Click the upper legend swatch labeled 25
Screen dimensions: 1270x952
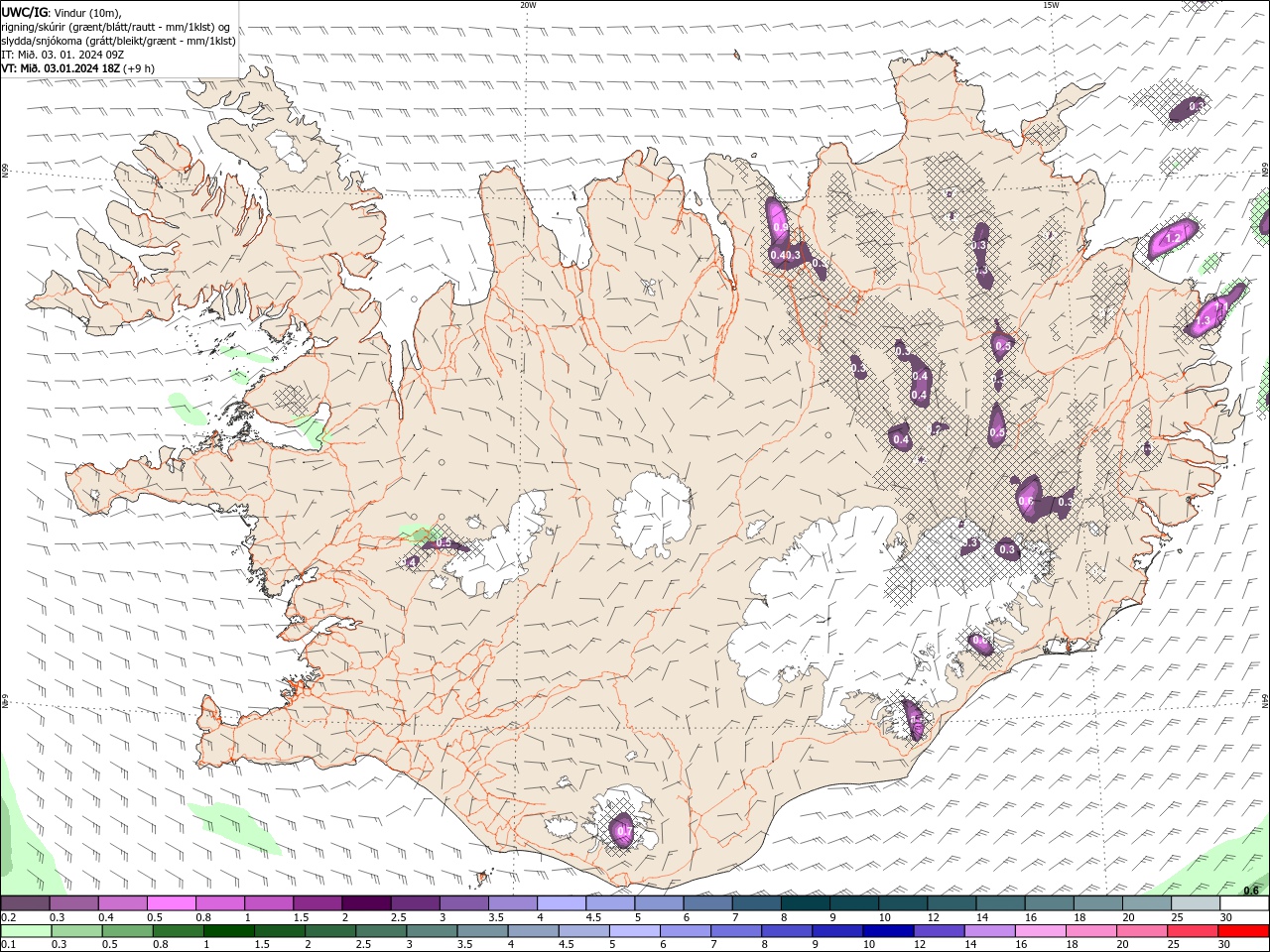click(x=1195, y=903)
